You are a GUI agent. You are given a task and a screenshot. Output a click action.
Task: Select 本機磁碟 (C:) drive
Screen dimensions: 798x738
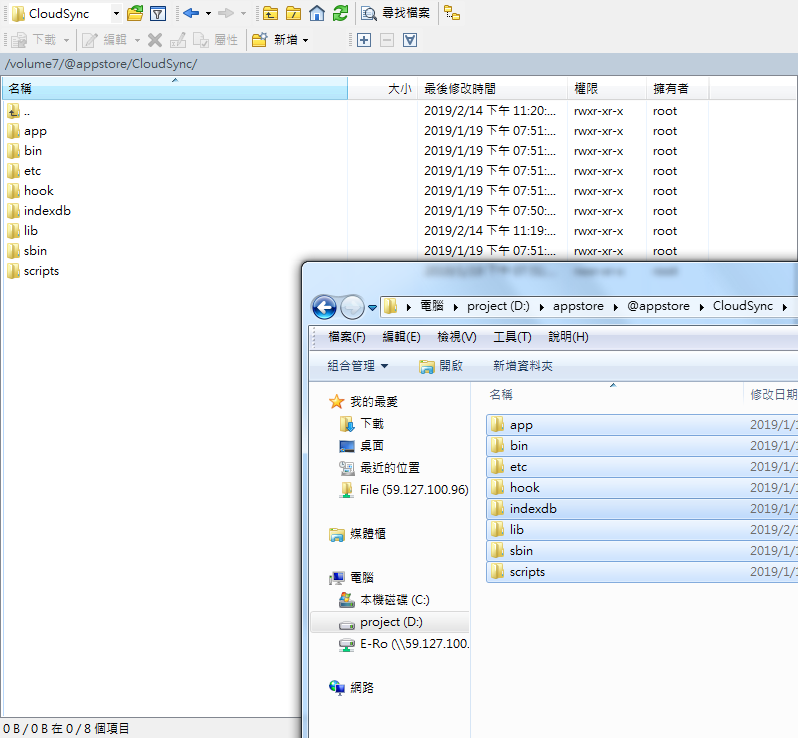click(x=384, y=600)
